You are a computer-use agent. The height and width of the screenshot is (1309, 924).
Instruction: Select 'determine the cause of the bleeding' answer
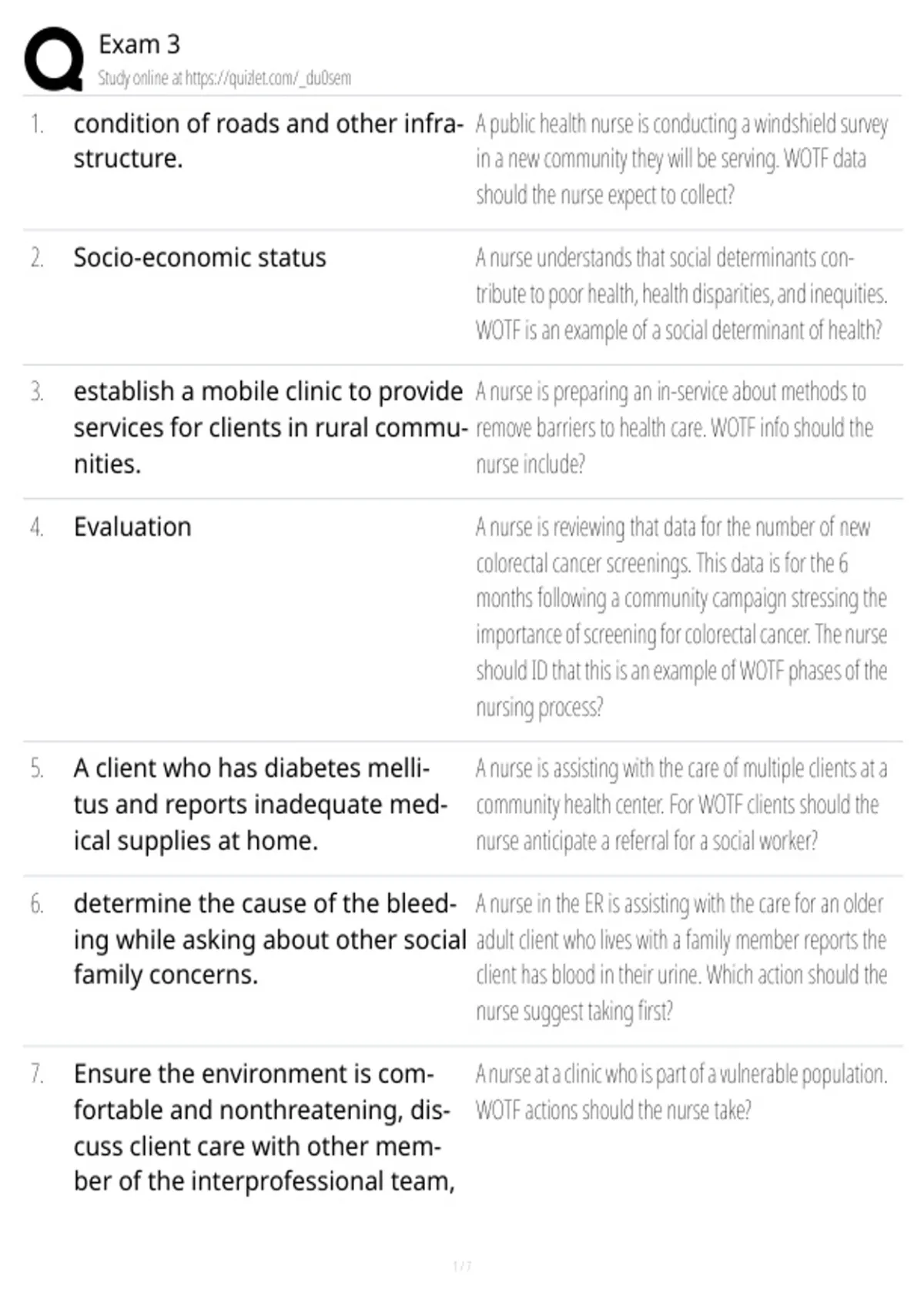(x=270, y=939)
